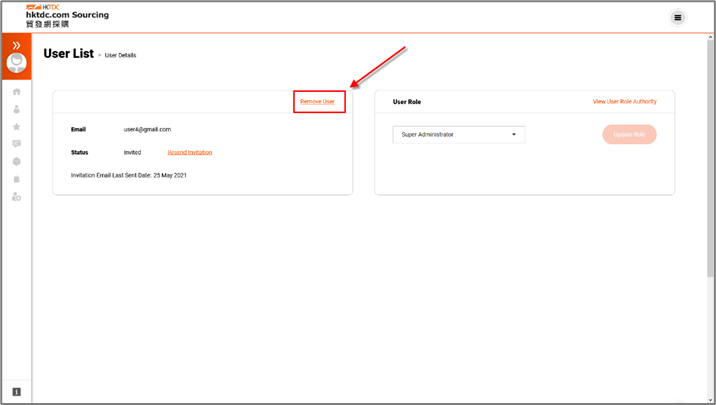The width and height of the screenshot is (716, 405).
Task: Click the hexagon settings icon in sidebar
Action: coord(16,162)
